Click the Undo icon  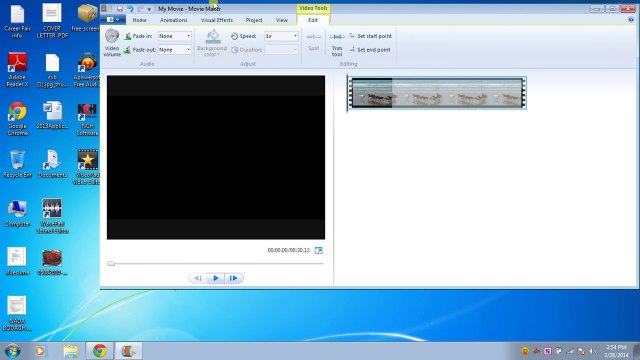[x=130, y=9]
